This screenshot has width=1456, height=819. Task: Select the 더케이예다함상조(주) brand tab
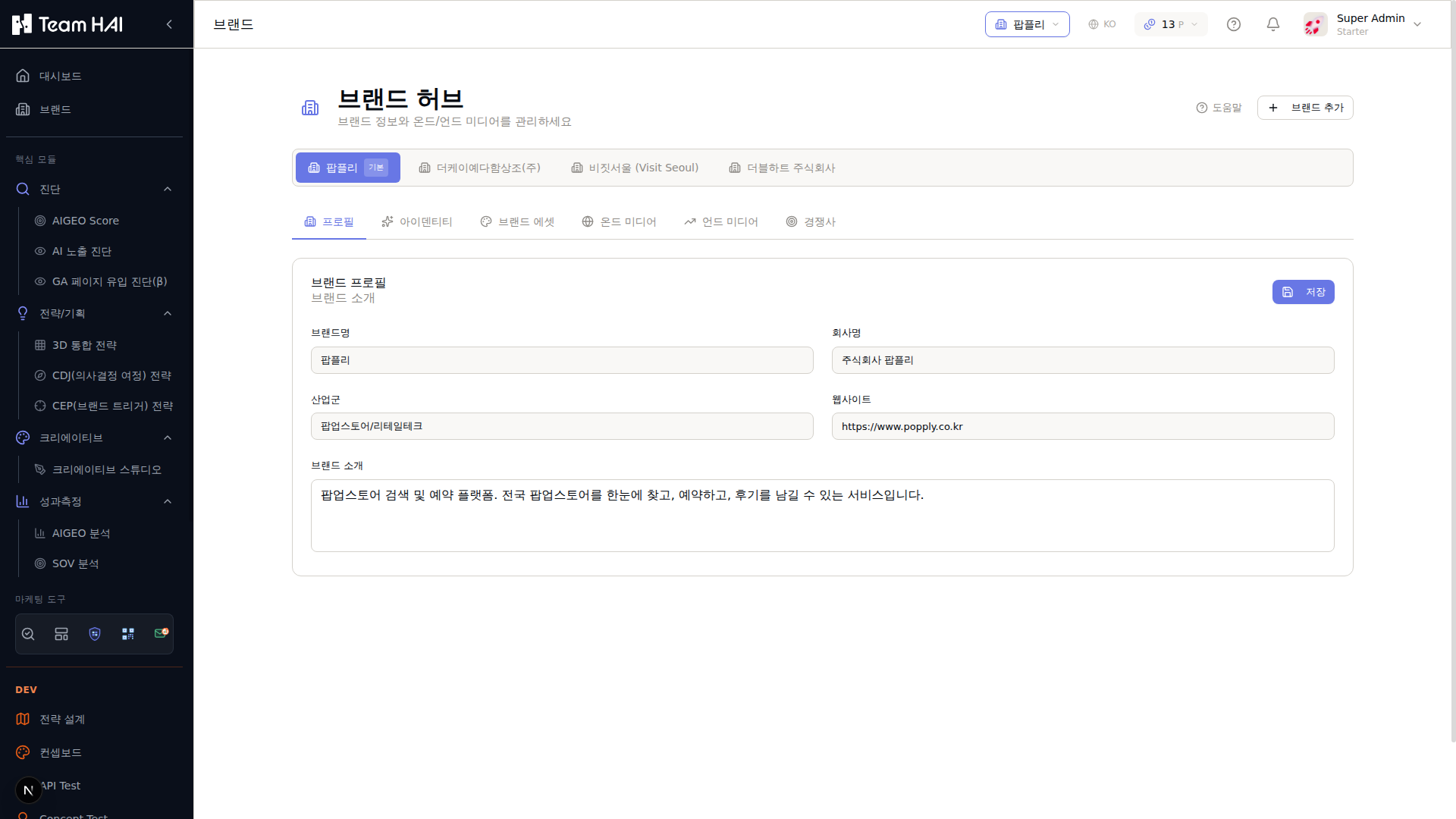click(479, 168)
